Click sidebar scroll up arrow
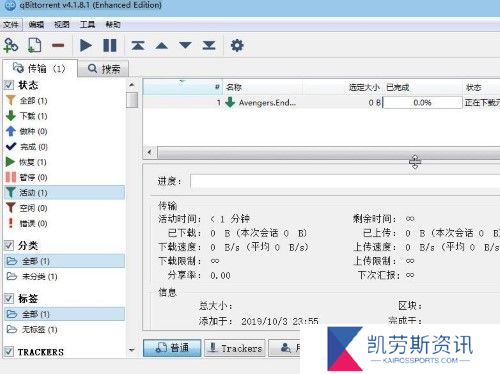Viewport: 500px width, 374px height. pos(132,85)
